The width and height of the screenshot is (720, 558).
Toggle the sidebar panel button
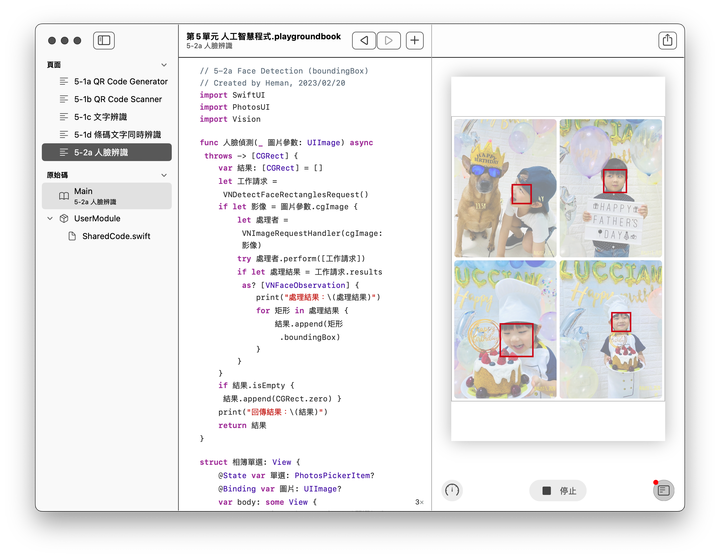[104, 40]
